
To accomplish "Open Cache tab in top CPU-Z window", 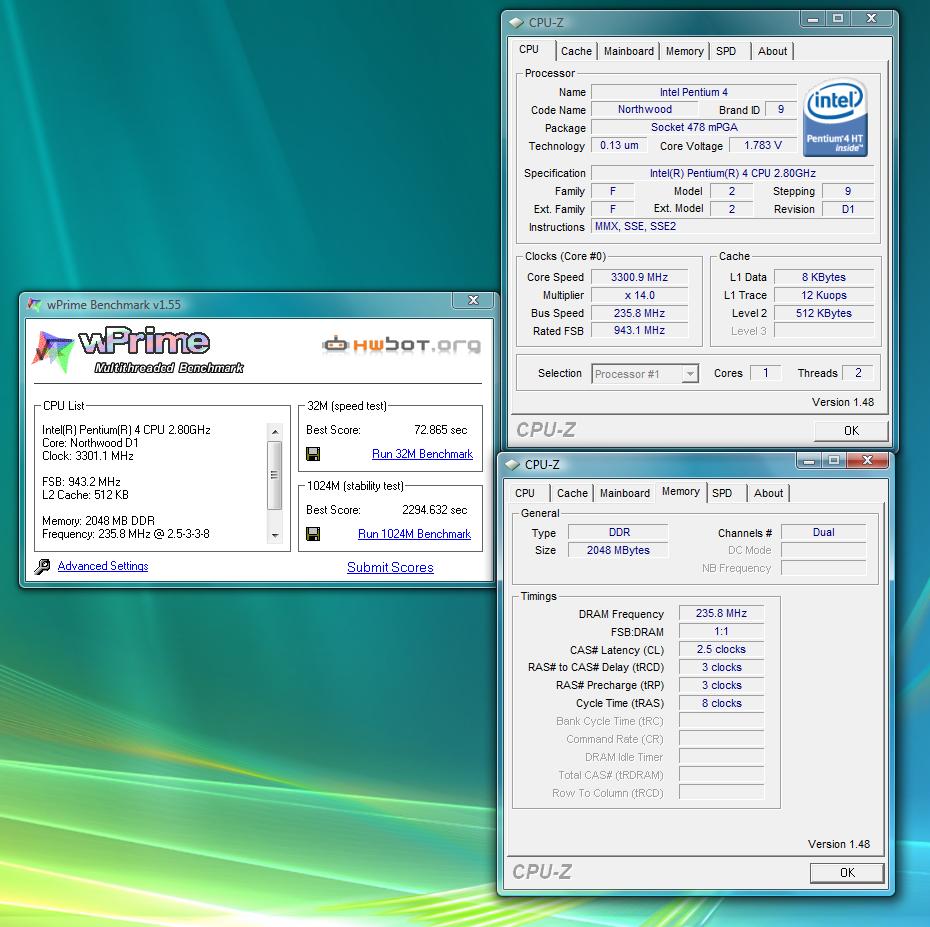I will pos(576,51).
